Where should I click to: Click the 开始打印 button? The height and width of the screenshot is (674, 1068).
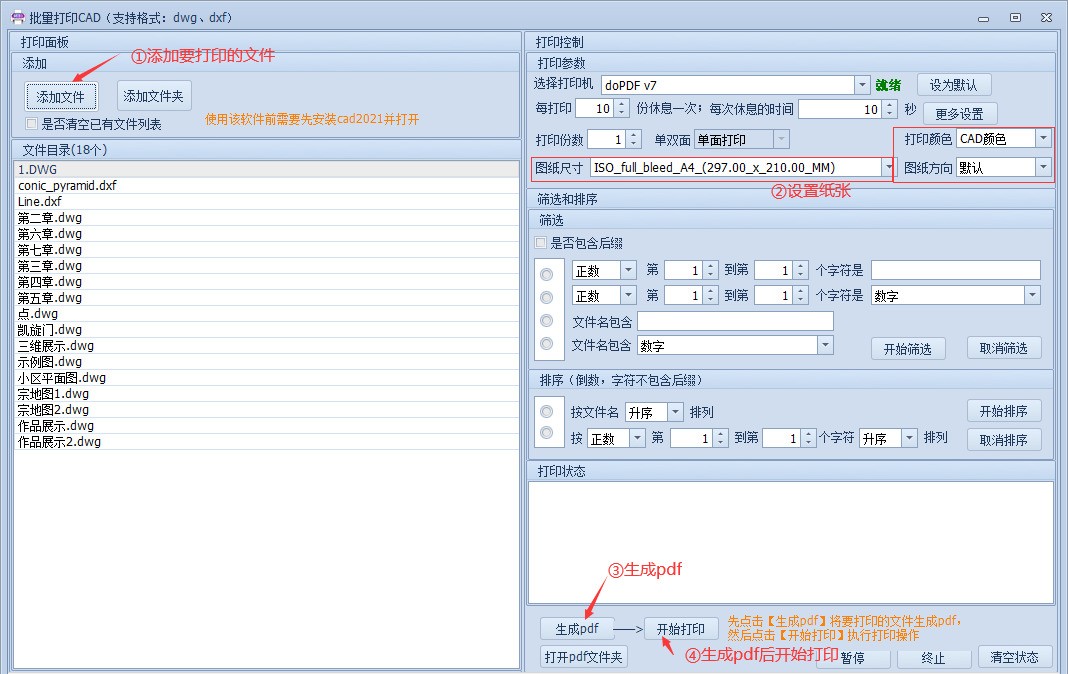click(x=681, y=629)
